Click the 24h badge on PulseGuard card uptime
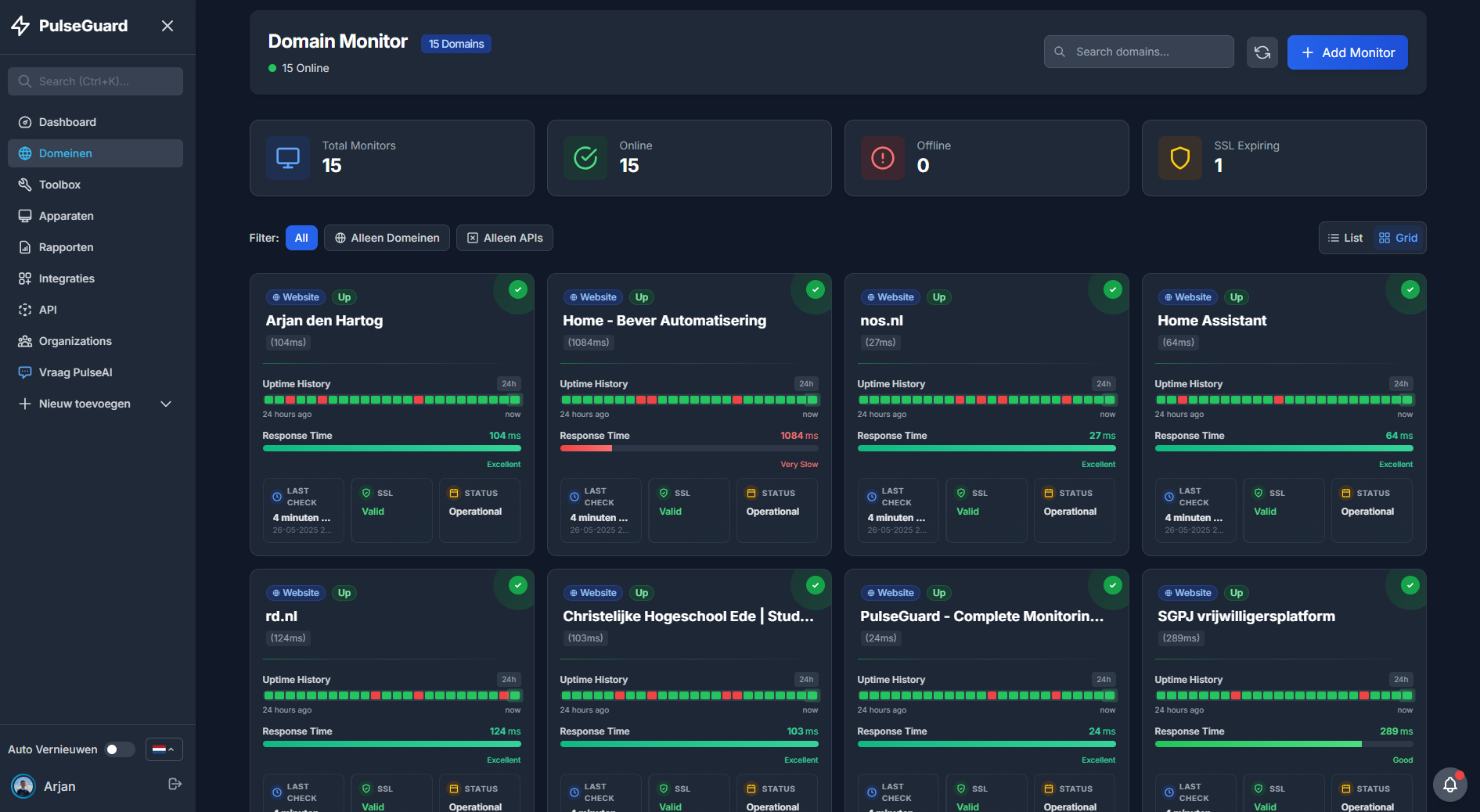This screenshot has width=1480, height=812. pyautogui.click(x=1104, y=680)
